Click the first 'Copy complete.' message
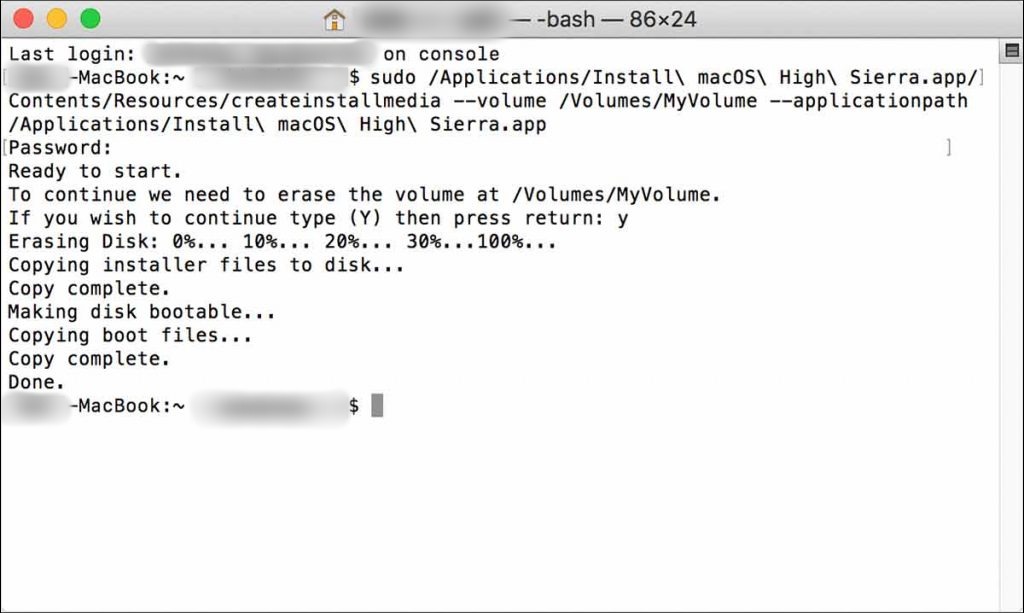Viewport: 1024px width, 613px height. click(x=90, y=288)
